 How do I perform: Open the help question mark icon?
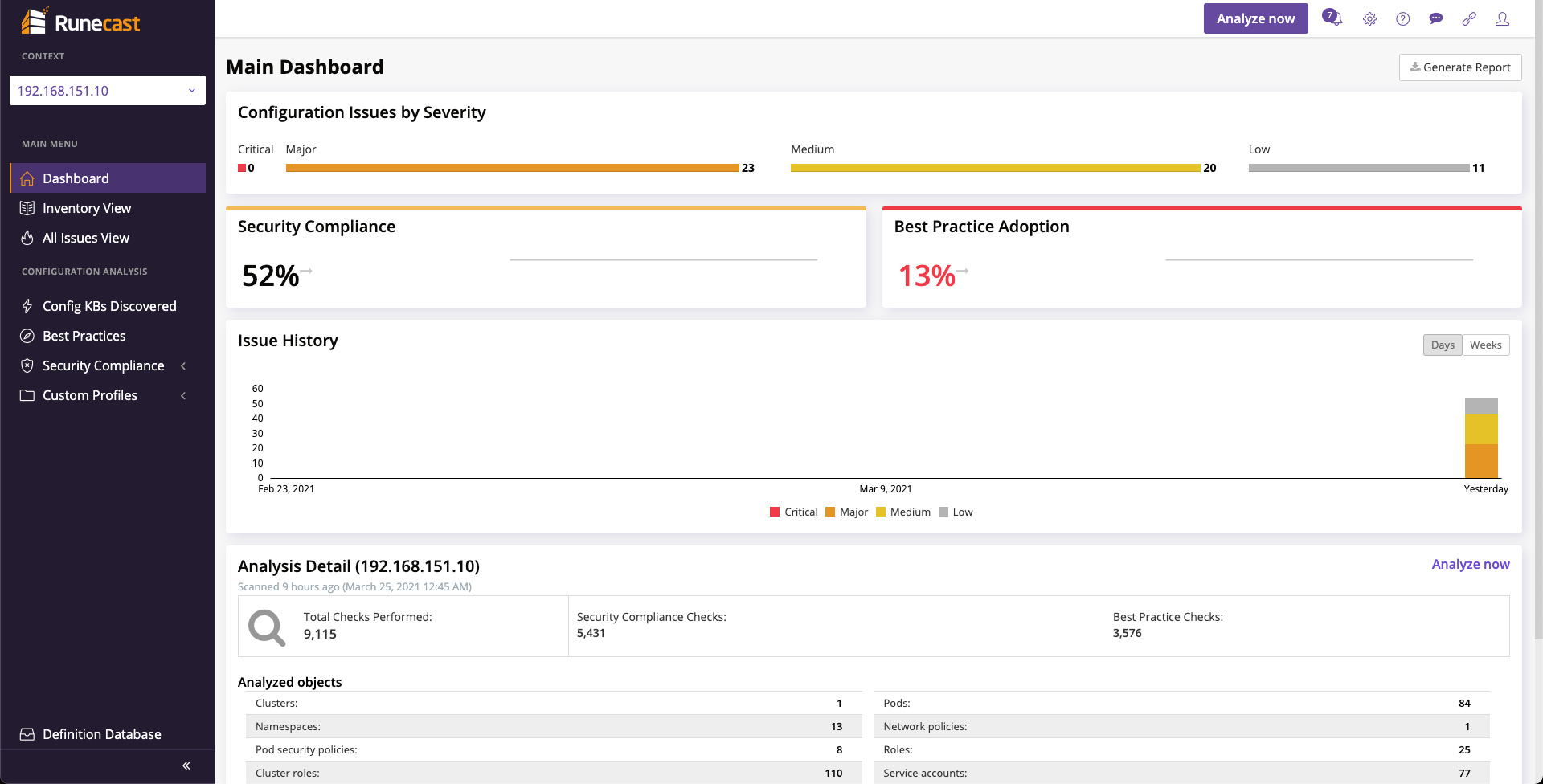(x=1402, y=18)
